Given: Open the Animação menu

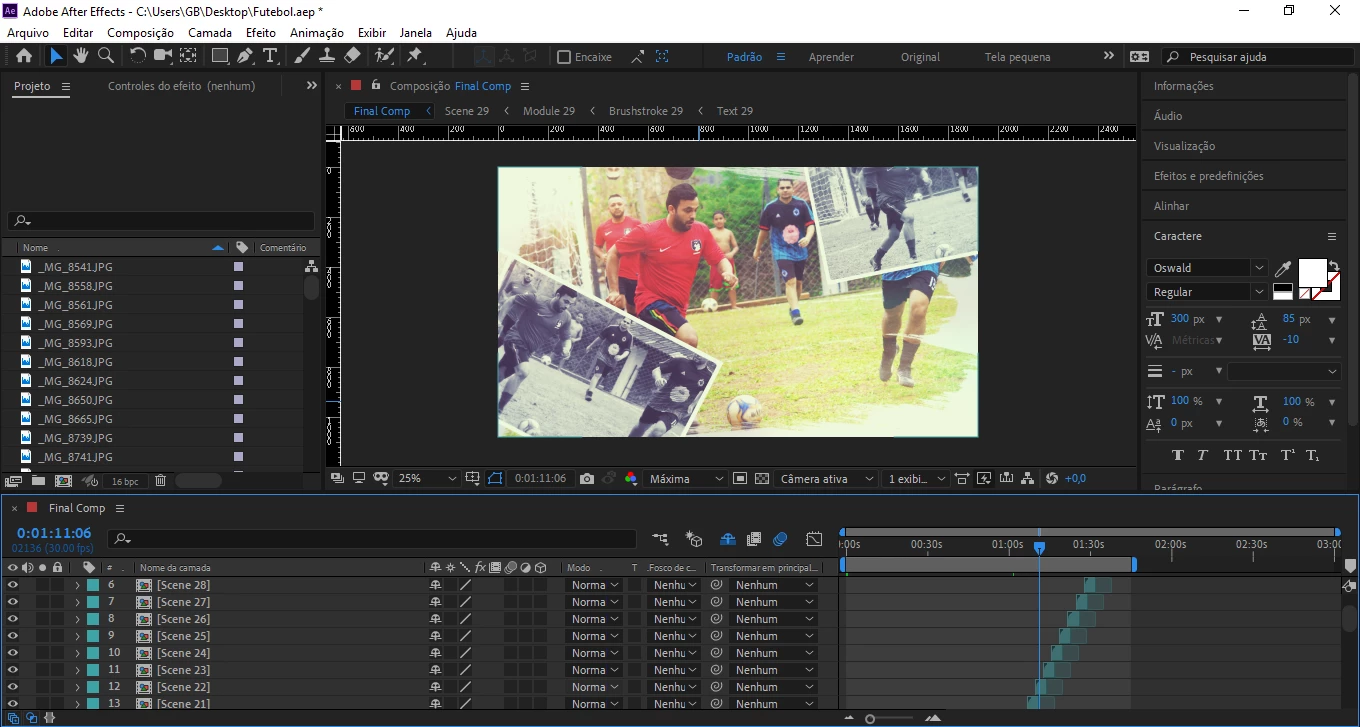Looking at the screenshot, I should pyautogui.click(x=316, y=33).
